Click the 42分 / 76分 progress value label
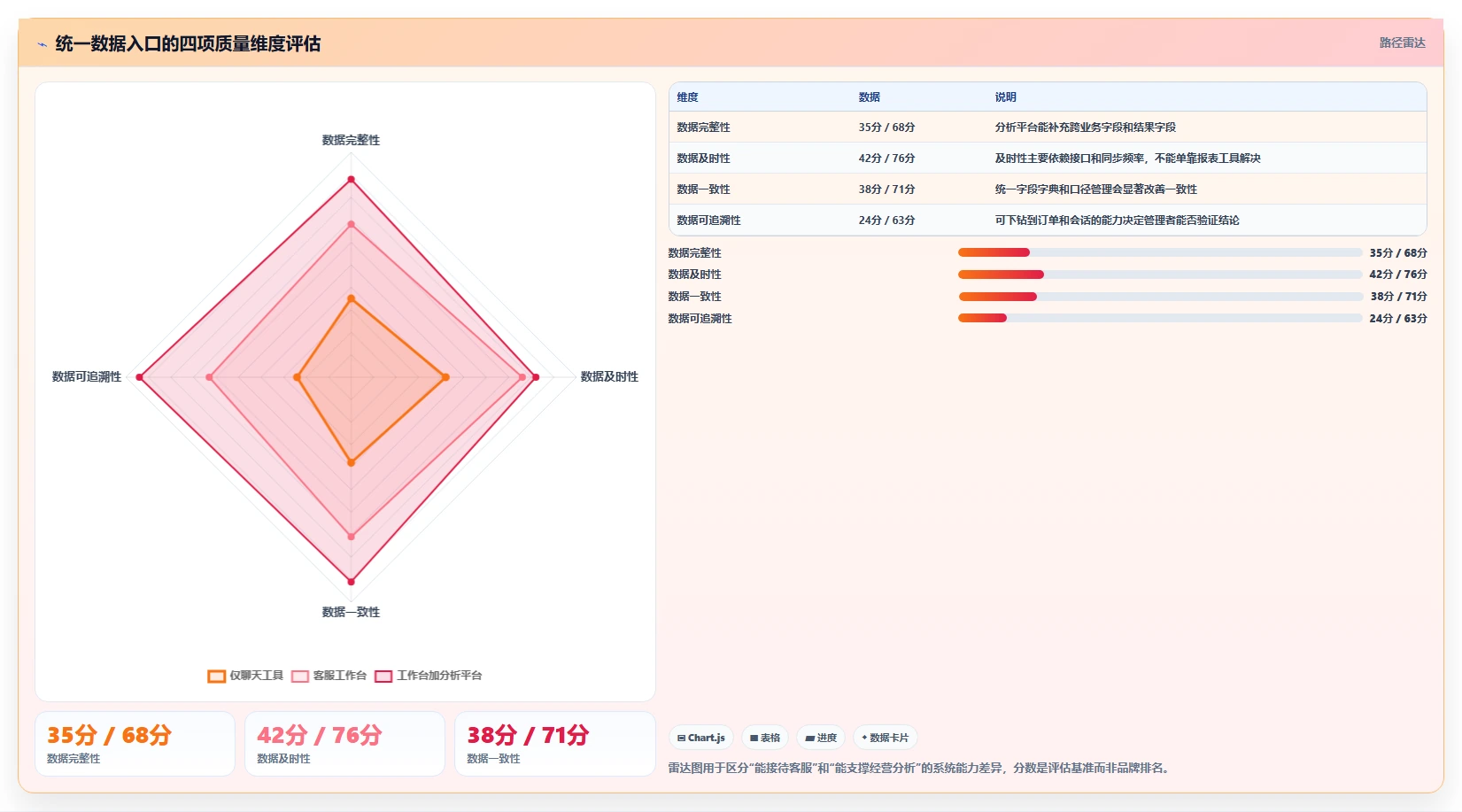This screenshot has width=1462, height=812. [1398, 275]
